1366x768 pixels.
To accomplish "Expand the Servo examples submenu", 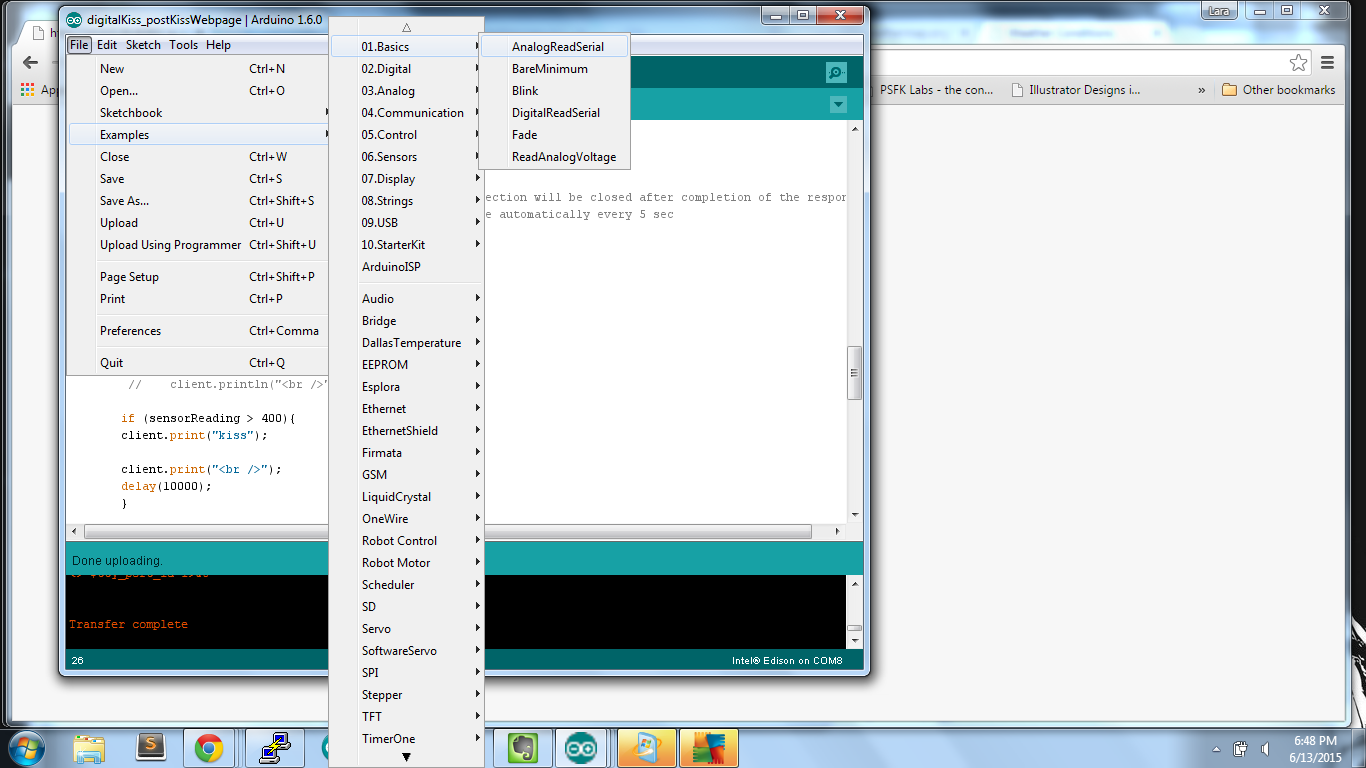I will [x=407, y=629].
